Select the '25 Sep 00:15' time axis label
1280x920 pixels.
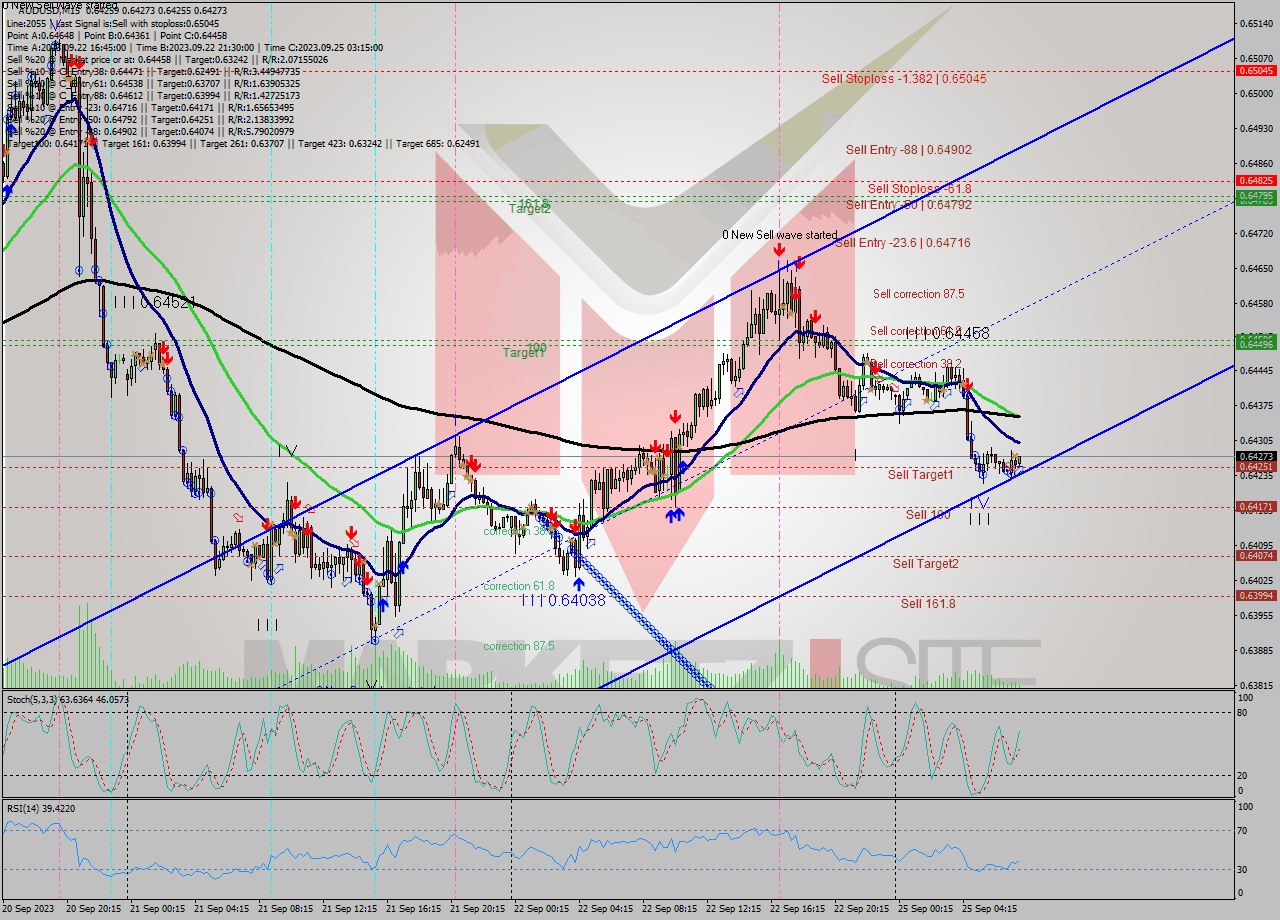(925, 909)
